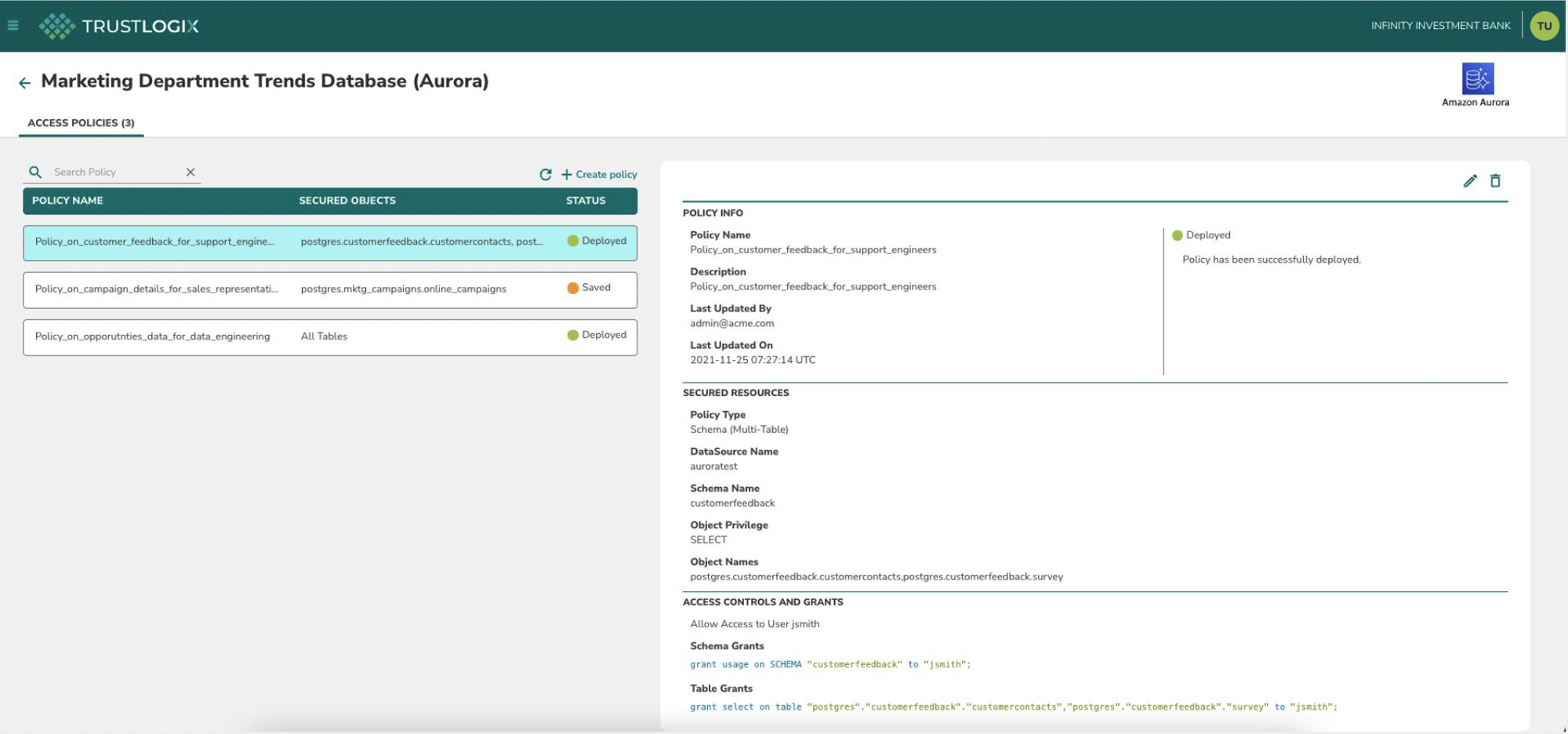Click the Policy Name column header
Image resolution: width=1568 pixels, height=734 pixels.
point(67,201)
